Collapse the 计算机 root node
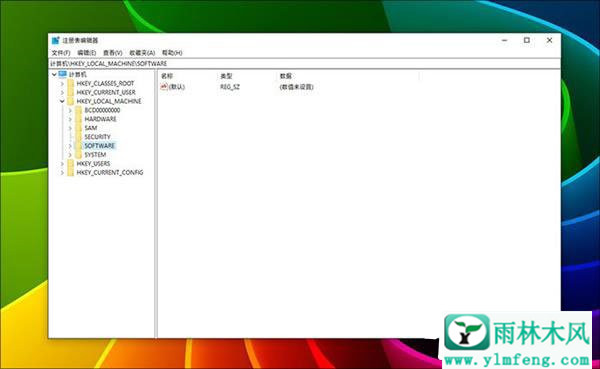Screen dimensions: 600x369 [54, 74]
